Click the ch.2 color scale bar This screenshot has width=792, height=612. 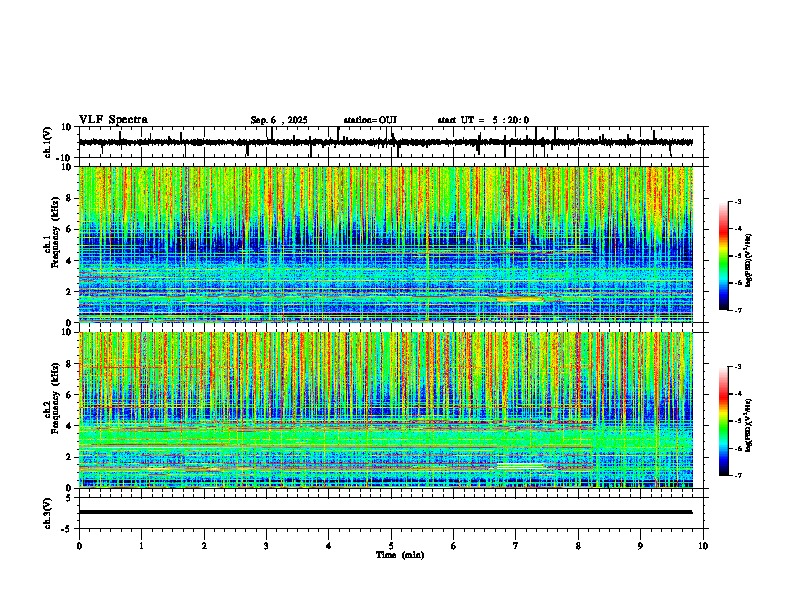724,421
